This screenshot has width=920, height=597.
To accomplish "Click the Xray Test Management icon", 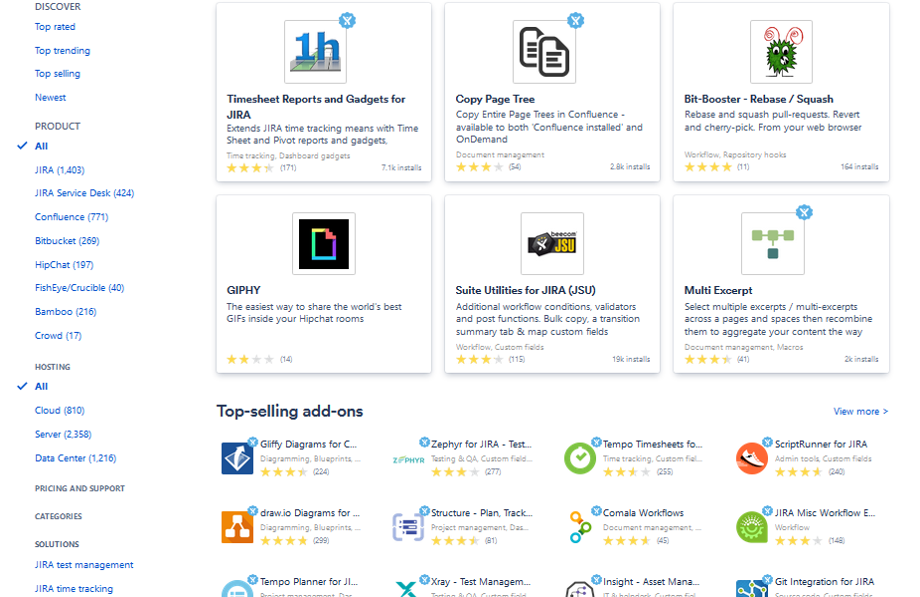I will [407, 589].
